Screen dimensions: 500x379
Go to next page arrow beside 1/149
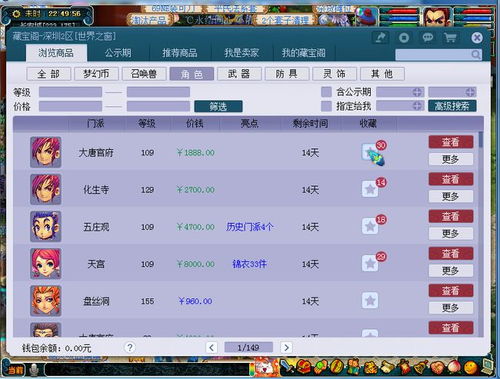[286, 348]
